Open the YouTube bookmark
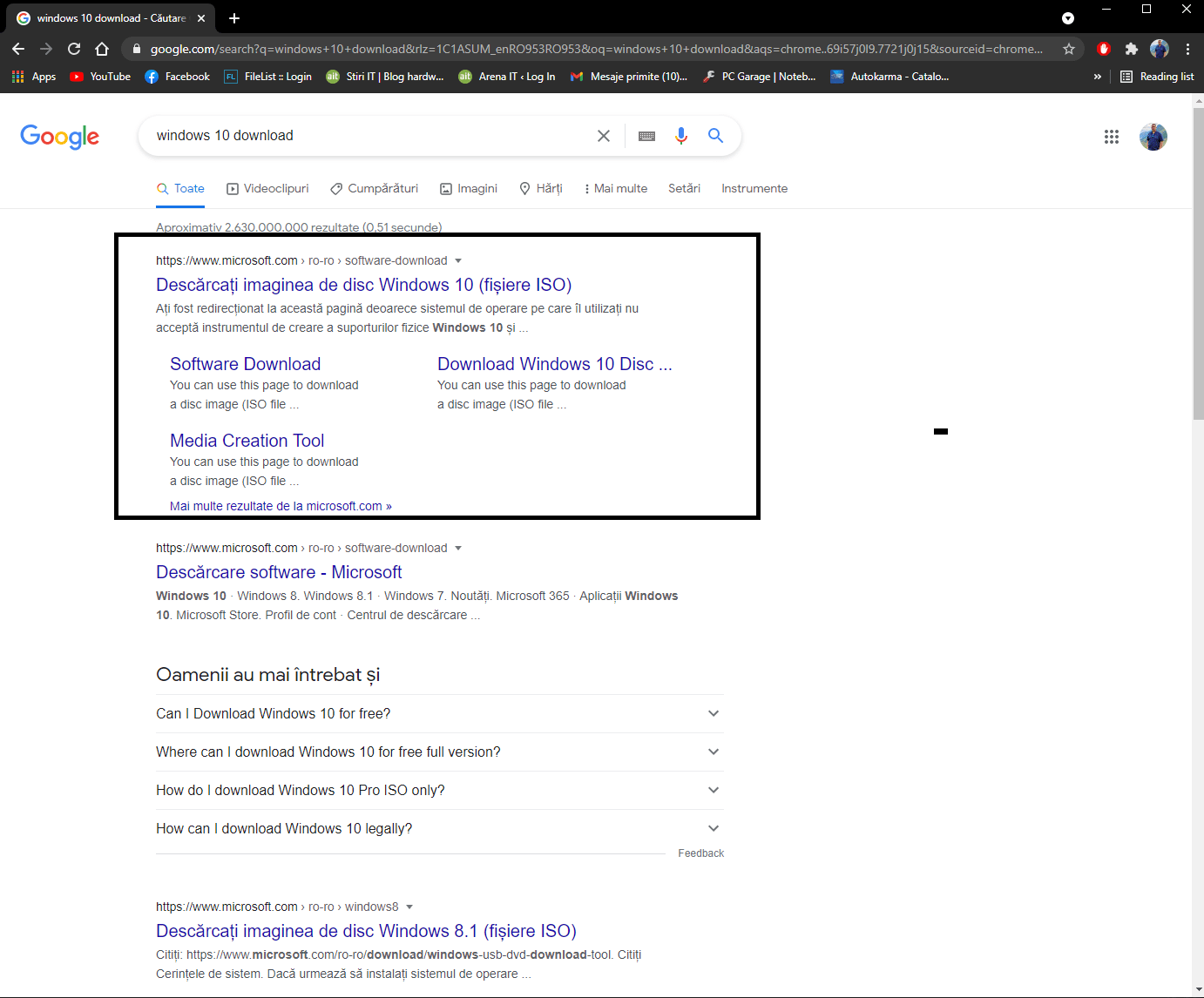Viewport: 1204px width, 998px height. click(100, 77)
